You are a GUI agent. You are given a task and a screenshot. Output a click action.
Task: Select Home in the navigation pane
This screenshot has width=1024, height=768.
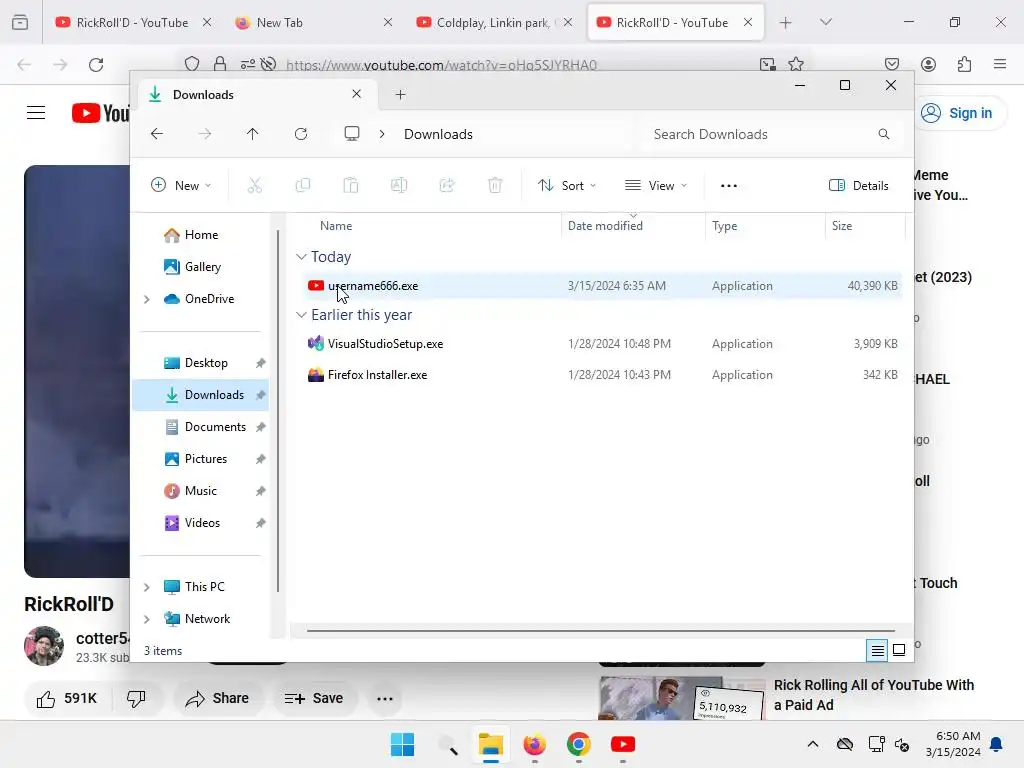201,235
